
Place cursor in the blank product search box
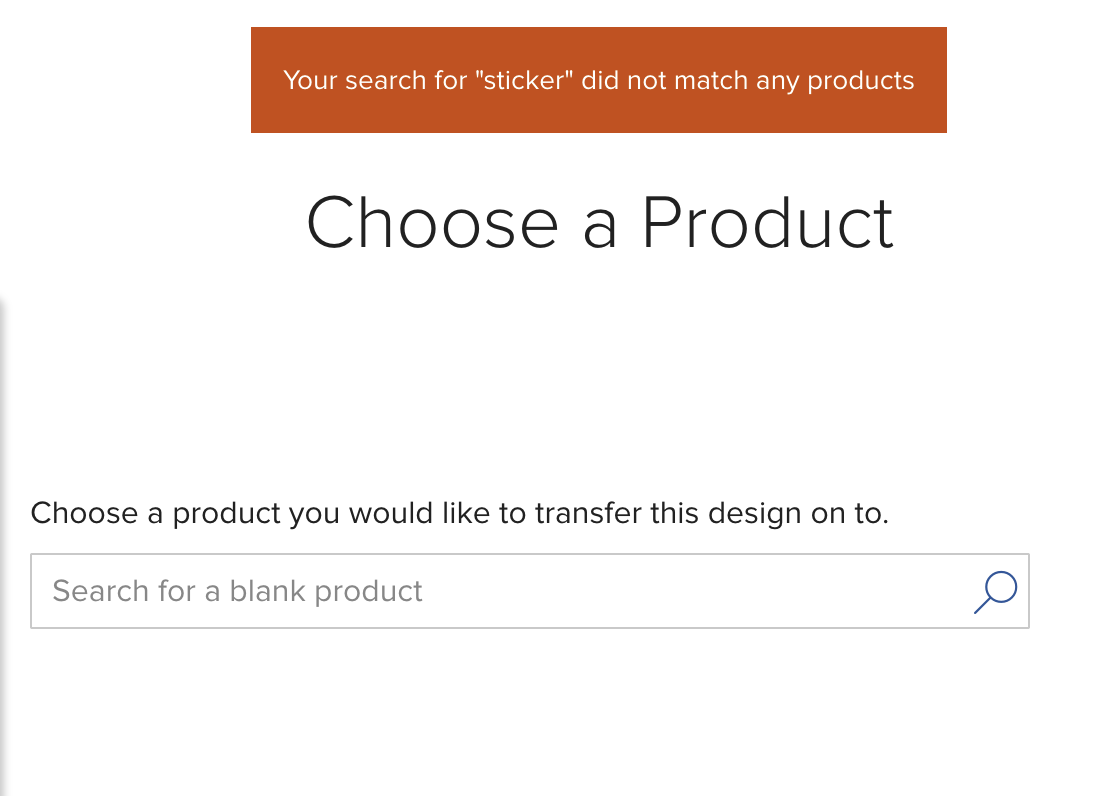click(x=530, y=591)
